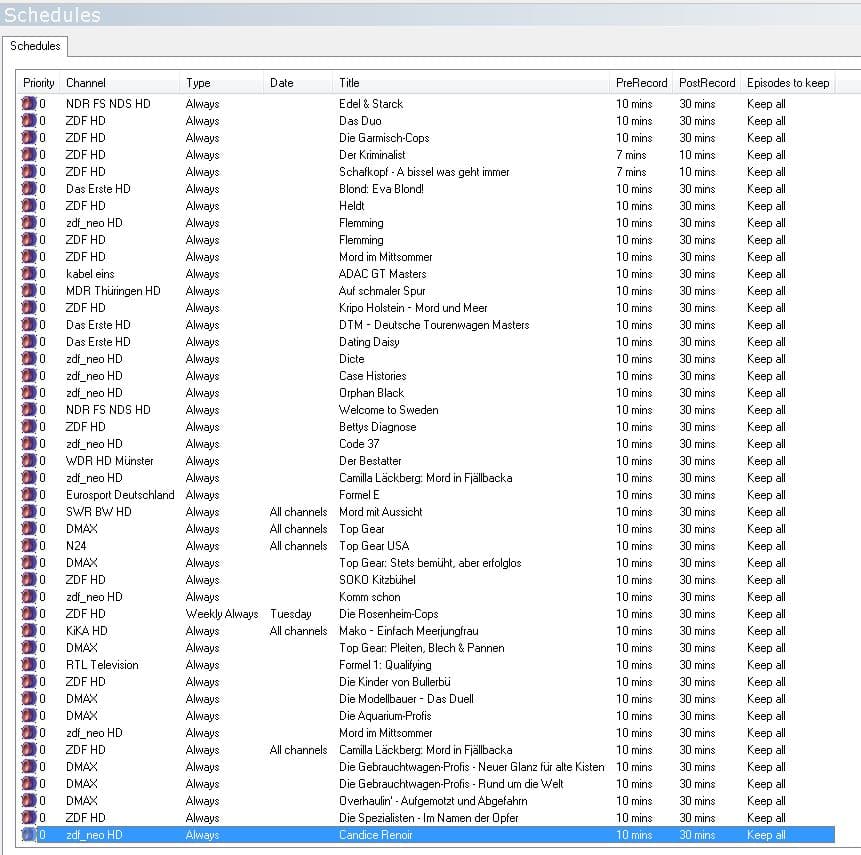Image resolution: width=861 pixels, height=855 pixels.
Task: Click the Code 37 schedule icon
Action: point(29,444)
